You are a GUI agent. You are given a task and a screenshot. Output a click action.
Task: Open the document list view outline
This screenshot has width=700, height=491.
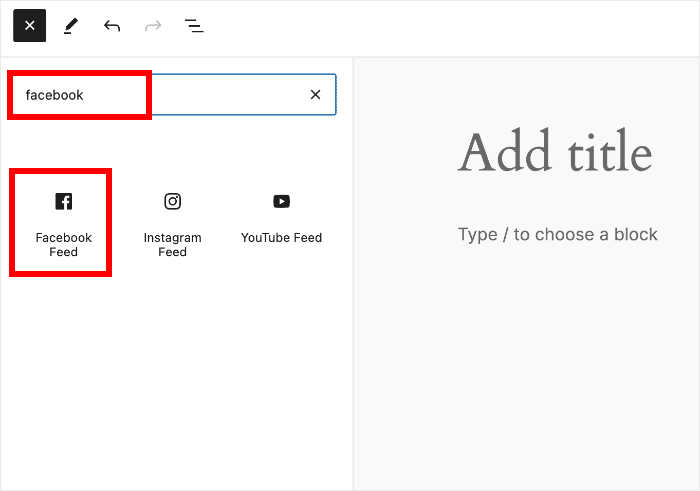pos(194,26)
